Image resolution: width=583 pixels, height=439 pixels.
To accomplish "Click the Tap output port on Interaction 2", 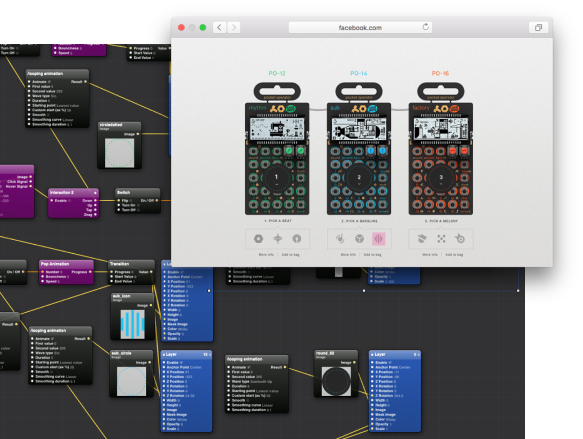I will point(96,210).
